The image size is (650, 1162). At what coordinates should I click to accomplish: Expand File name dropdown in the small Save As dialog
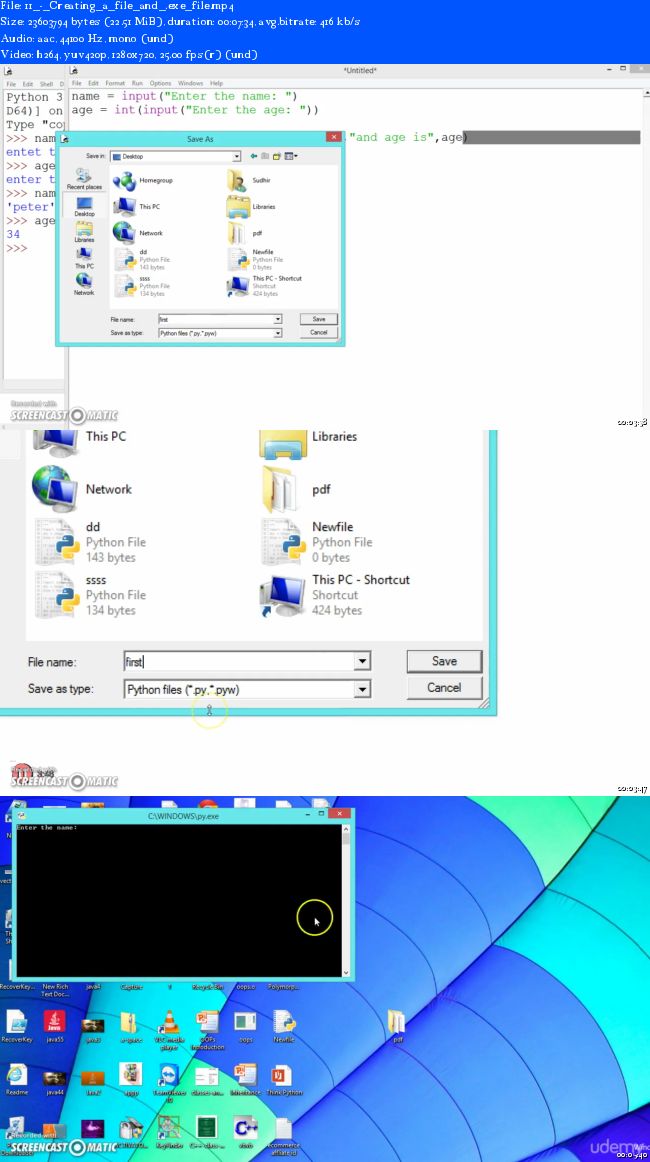coord(278,319)
